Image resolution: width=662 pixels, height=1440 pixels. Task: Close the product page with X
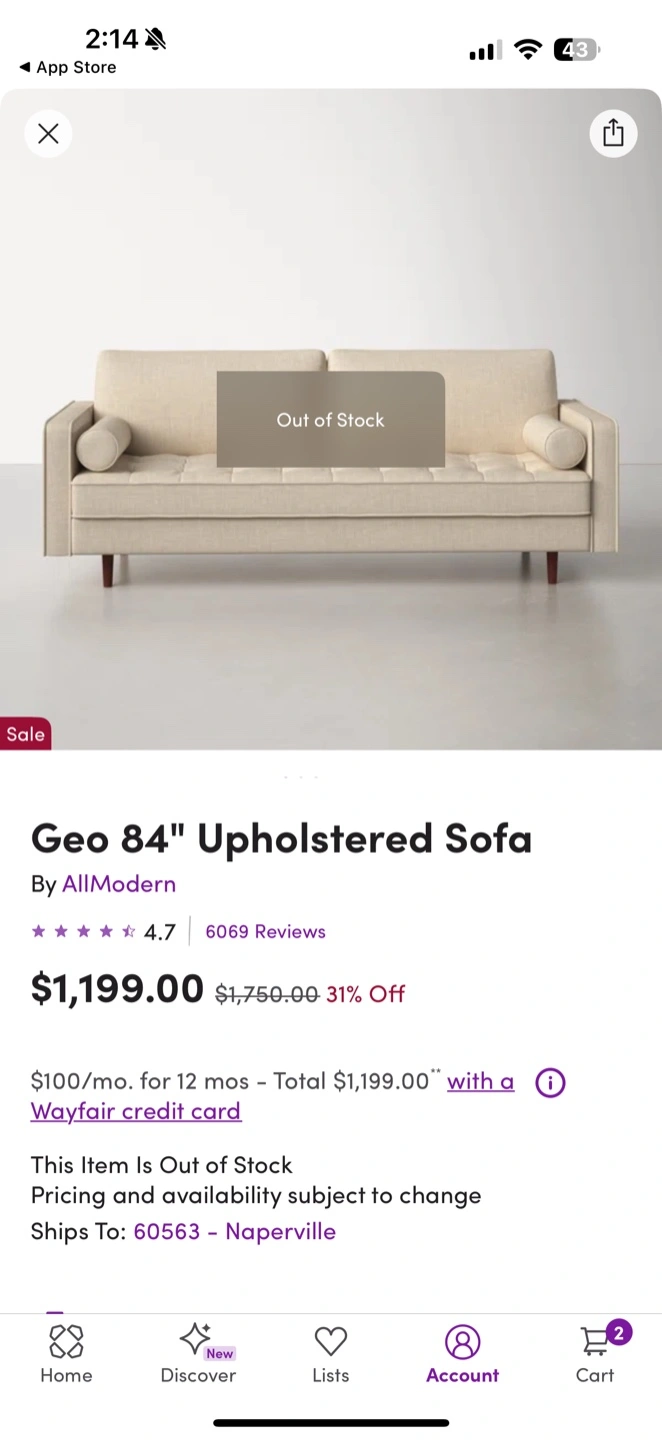click(48, 133)
